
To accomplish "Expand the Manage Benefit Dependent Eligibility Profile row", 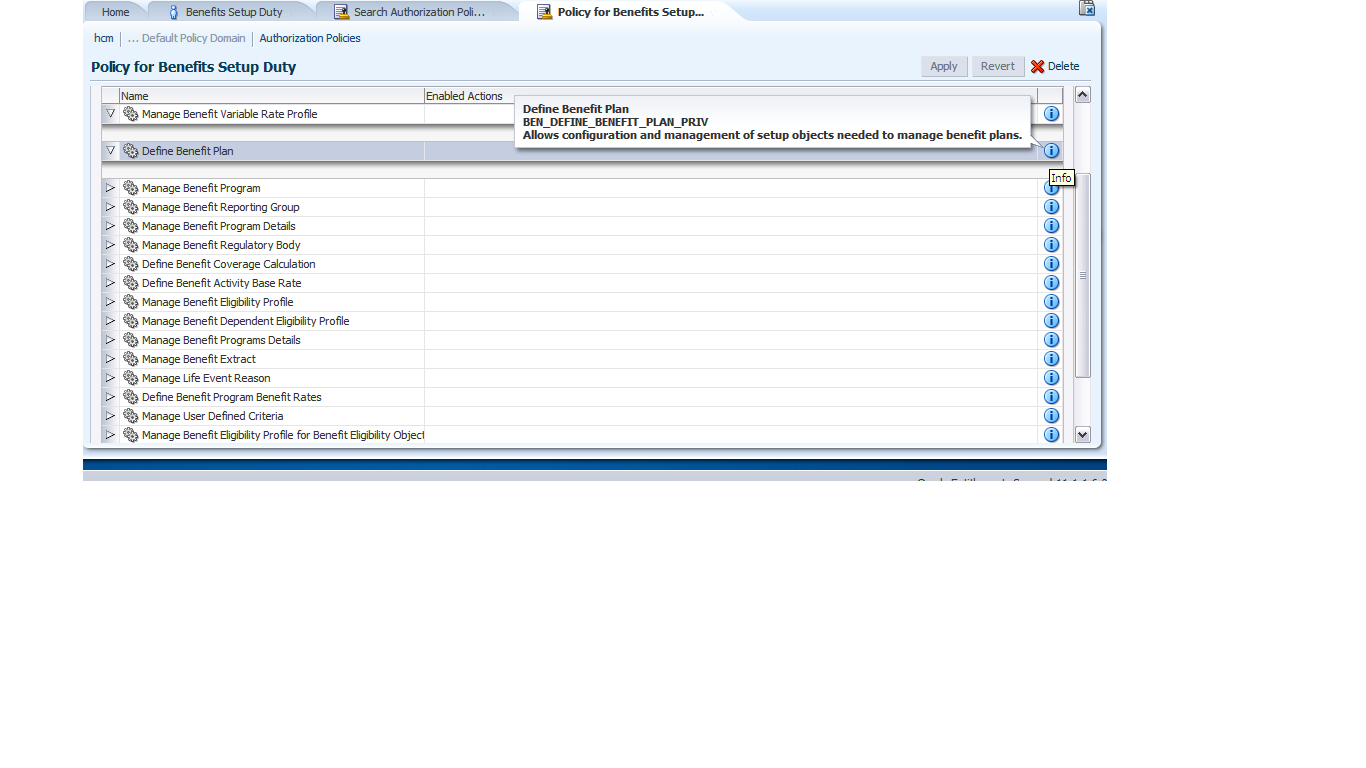I will (109, 321).
